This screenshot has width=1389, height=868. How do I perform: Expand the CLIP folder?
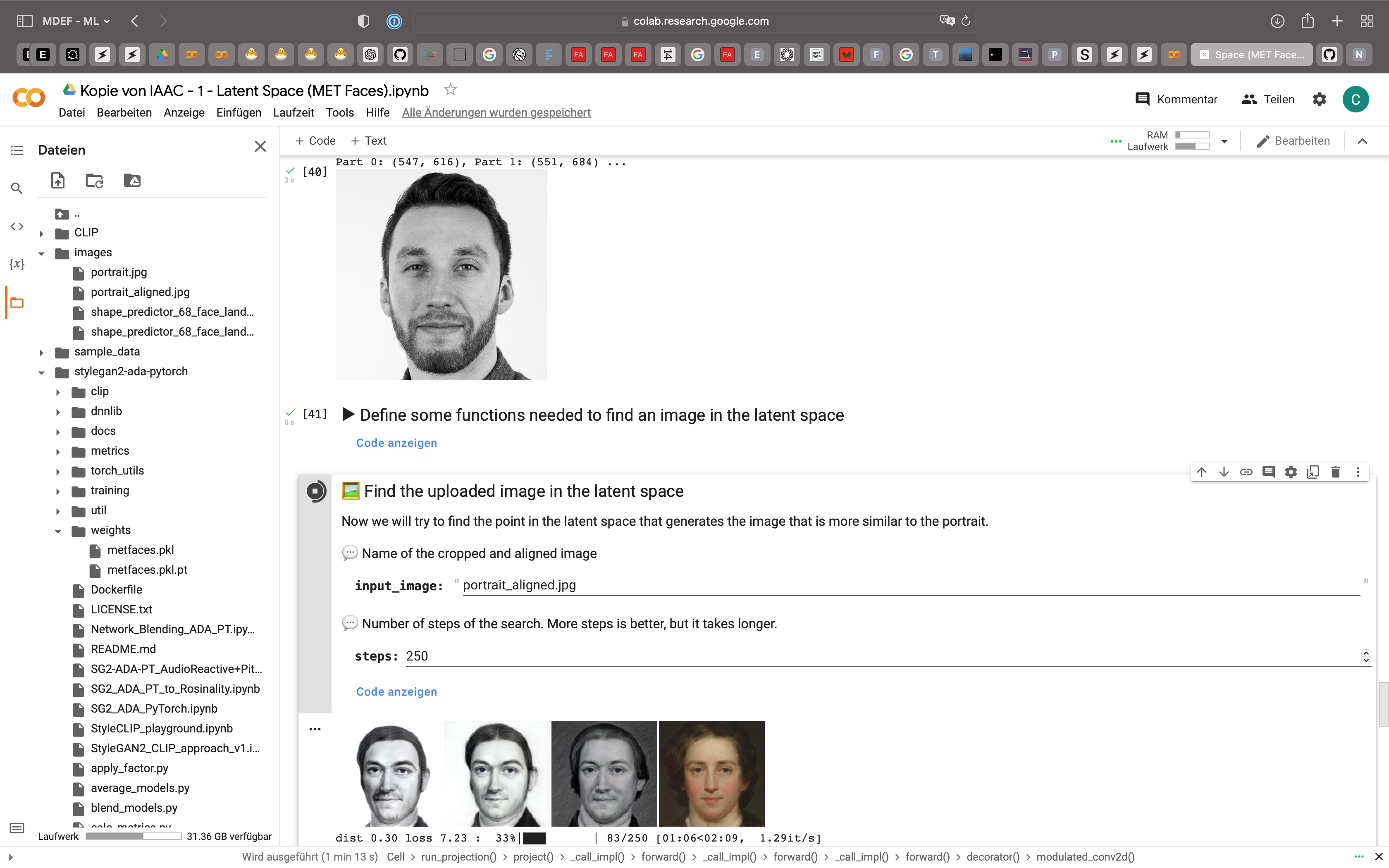(x=41, y=233)
